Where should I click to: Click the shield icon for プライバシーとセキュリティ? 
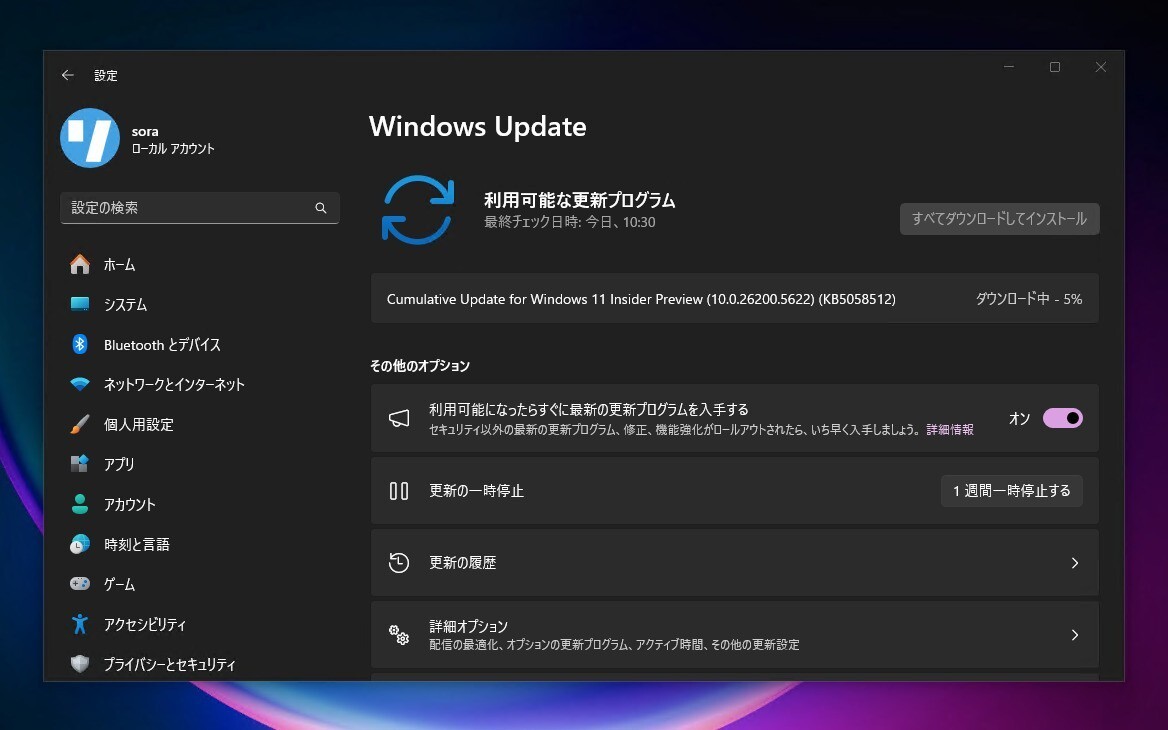pos(80,664)
